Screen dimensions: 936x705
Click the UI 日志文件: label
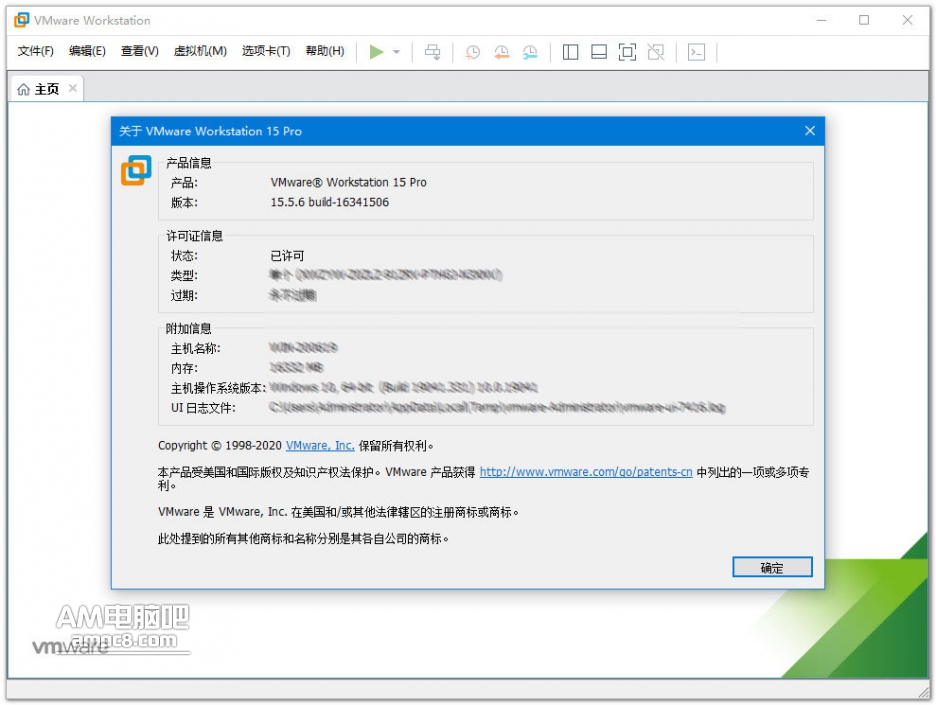point(203,408)
